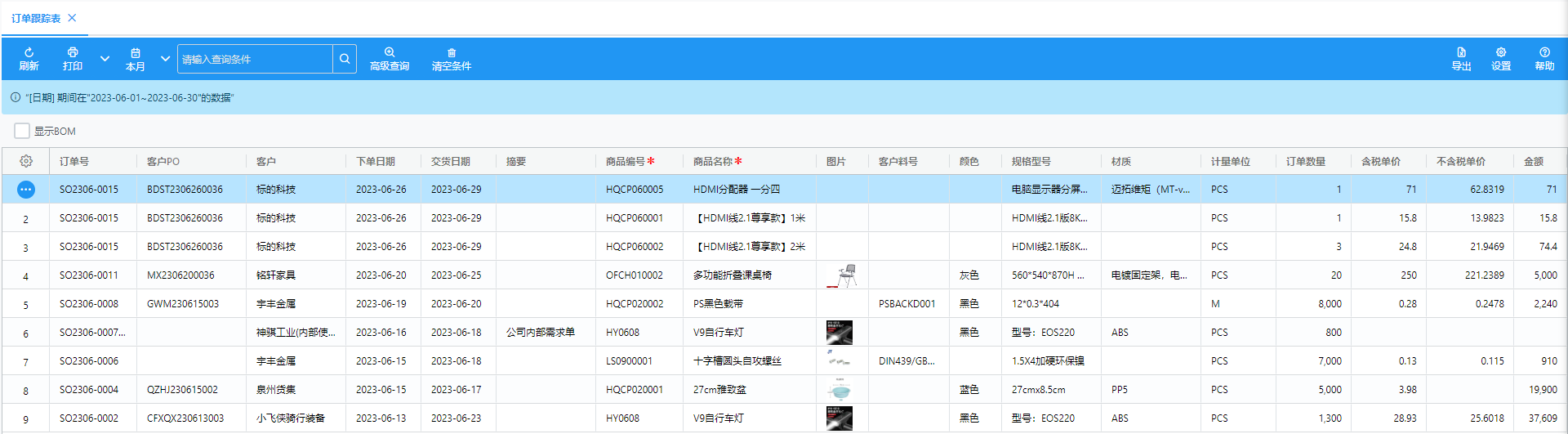Screen dimensions: 1568x434
Task: Expand the 本月 date range dropdown arrow
Action: [165, 59]
